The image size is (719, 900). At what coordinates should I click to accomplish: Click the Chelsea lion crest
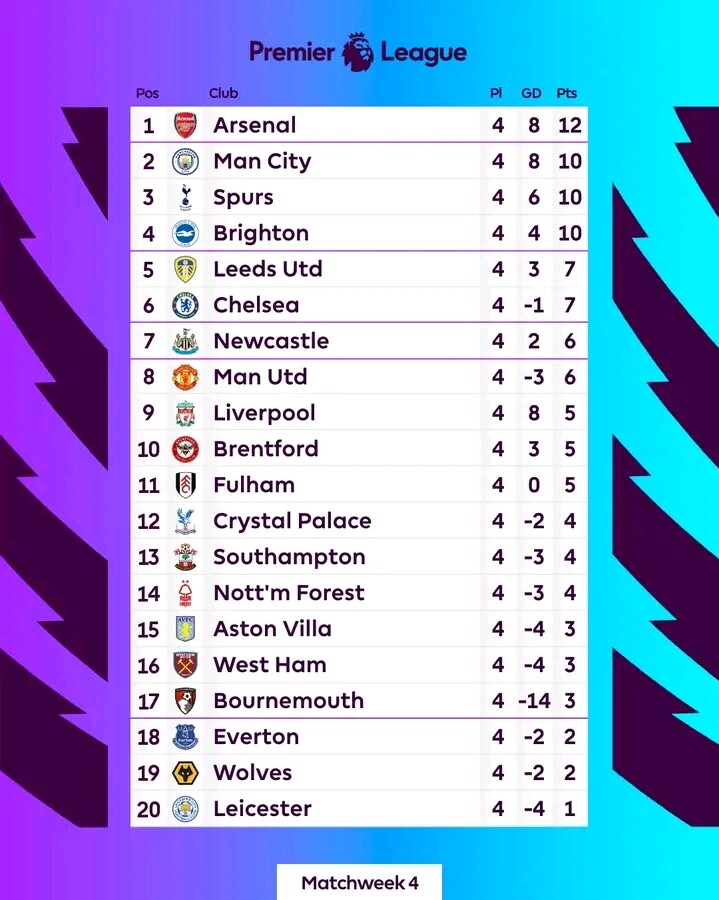point(185,305)
